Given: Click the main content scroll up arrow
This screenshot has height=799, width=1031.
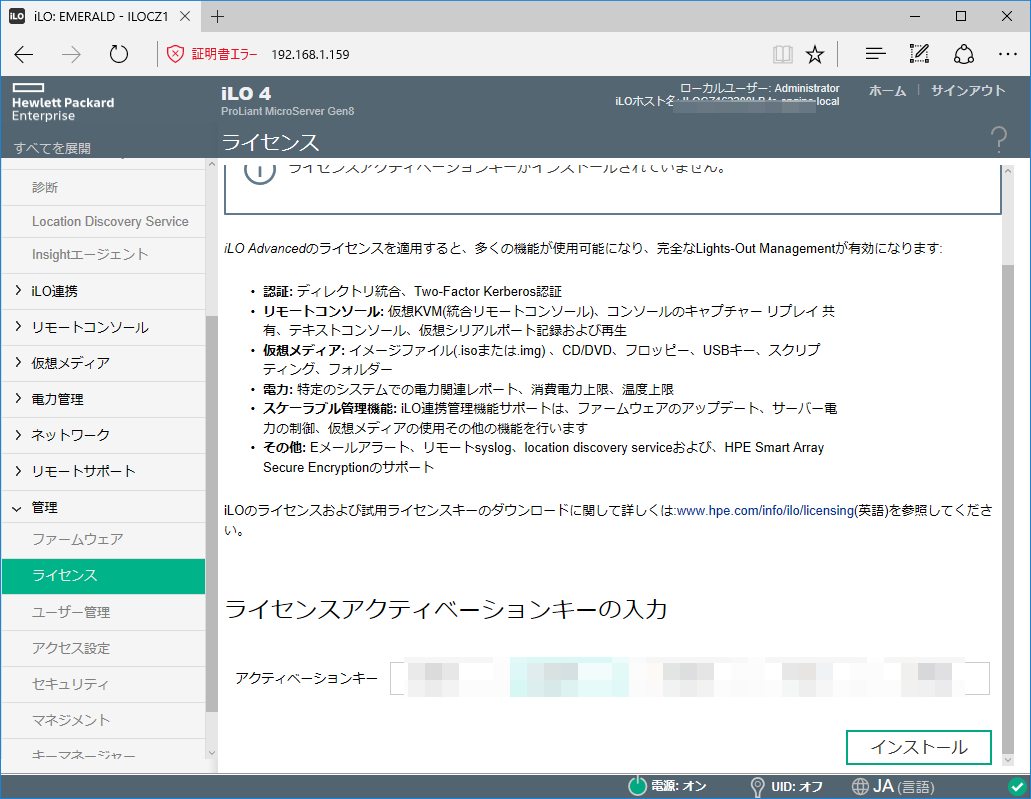Looking at the screenshot, I should pyautogui.click(x=1008, y=171).
